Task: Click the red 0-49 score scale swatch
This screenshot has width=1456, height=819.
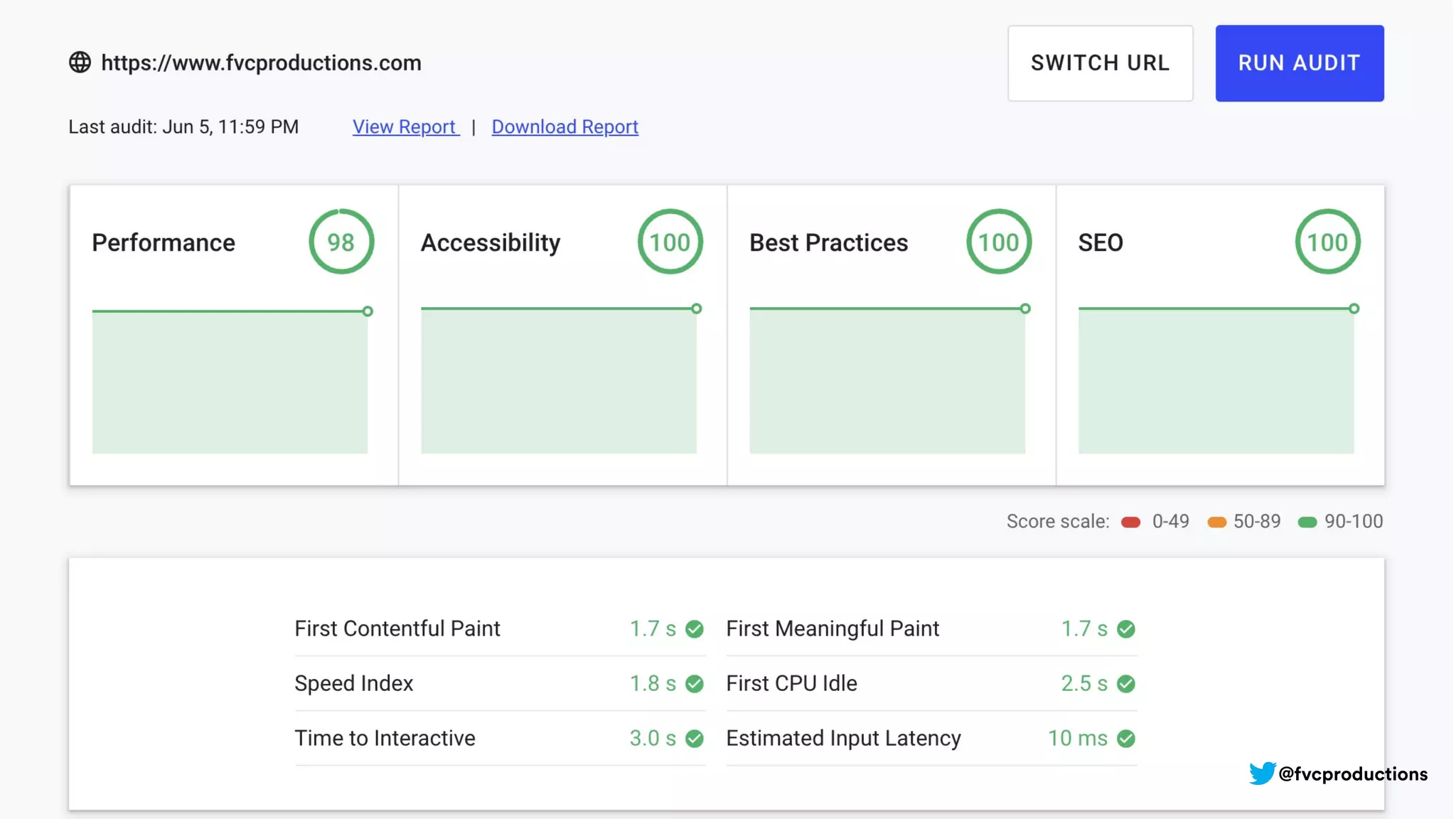Action: [x=1130, y=523]
